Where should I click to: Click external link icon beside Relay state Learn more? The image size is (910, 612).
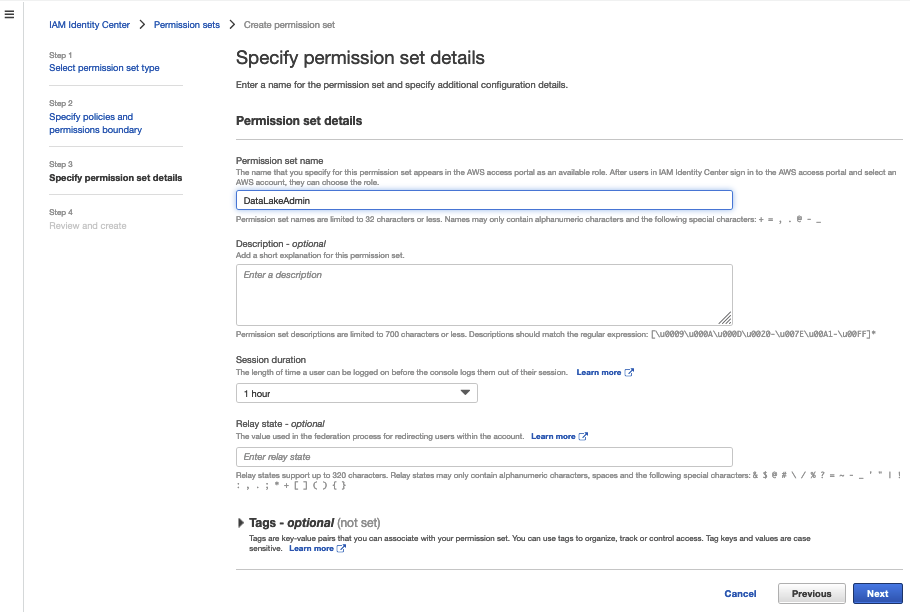[583, 436]
